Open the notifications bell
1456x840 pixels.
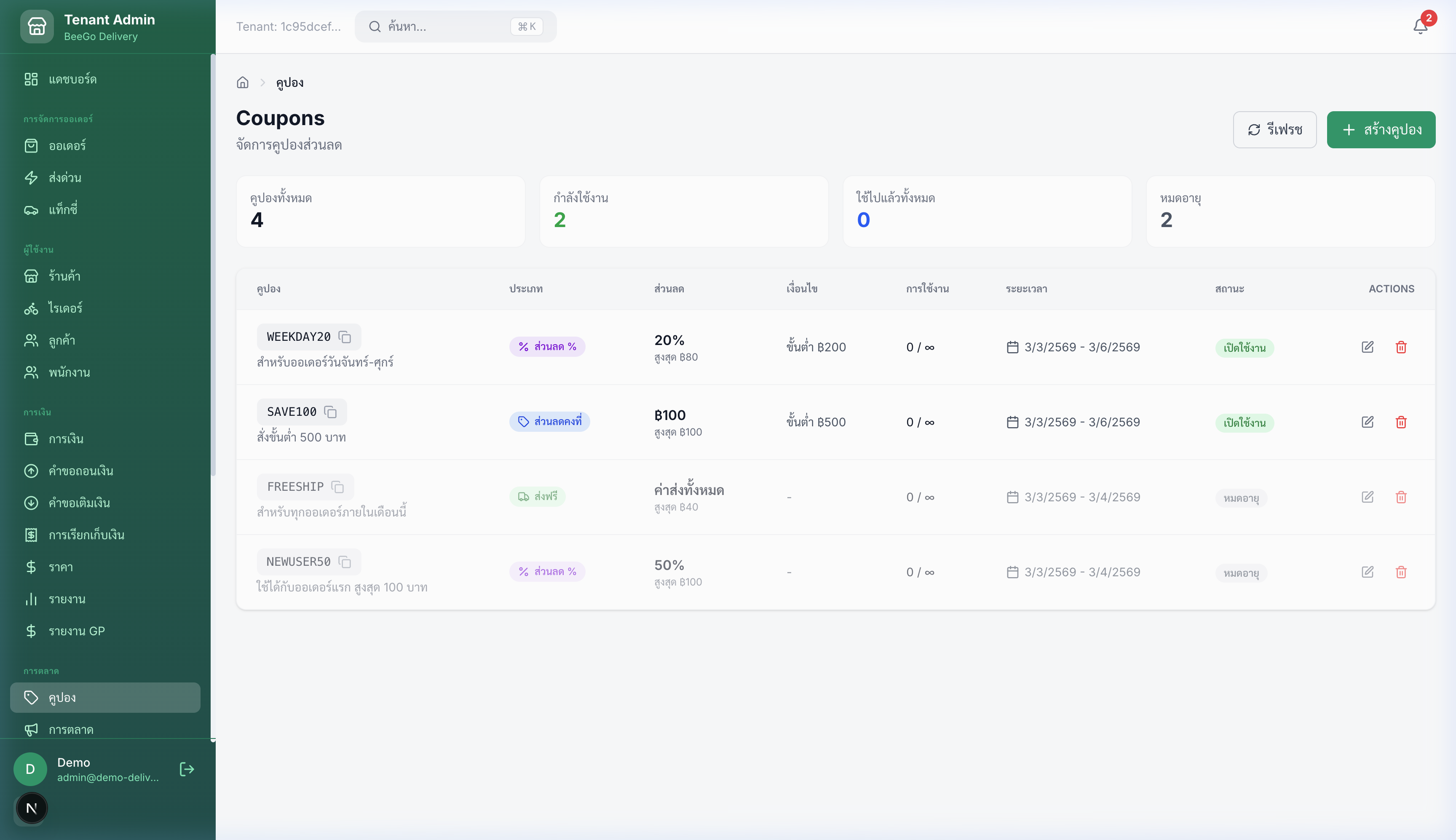[x=1420, y=27]
